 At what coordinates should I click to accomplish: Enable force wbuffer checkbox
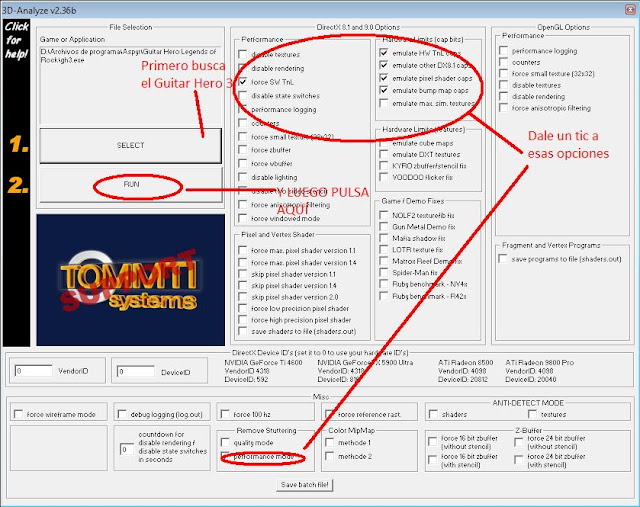tap(243, 163)
